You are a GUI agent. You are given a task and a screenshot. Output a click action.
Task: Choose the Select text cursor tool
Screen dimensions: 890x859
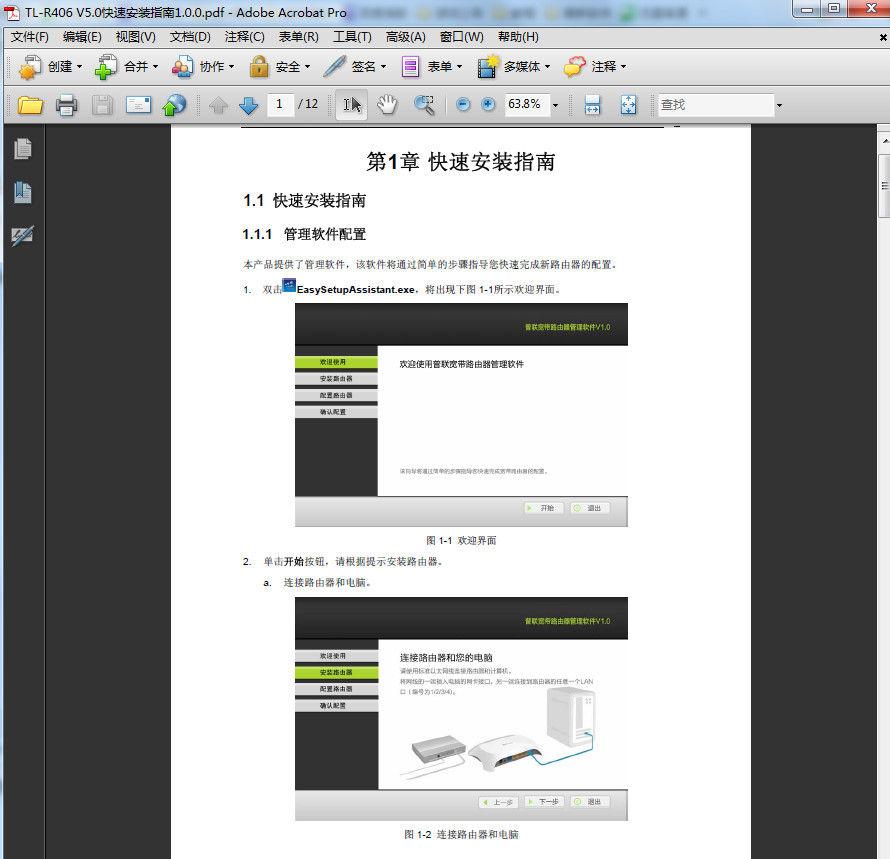point(351,105)
